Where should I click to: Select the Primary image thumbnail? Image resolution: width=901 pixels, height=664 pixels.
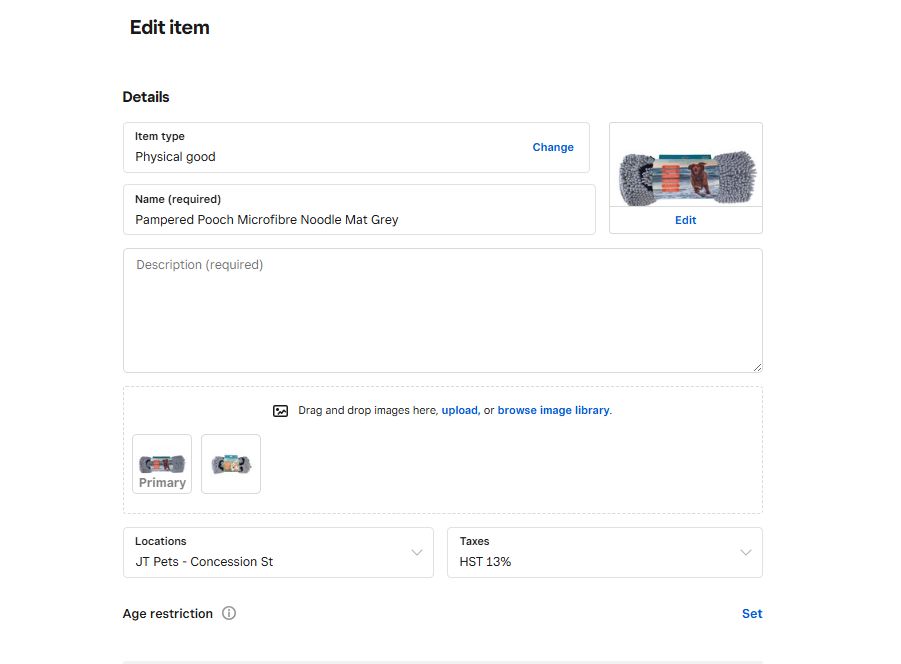pos(162,464)
